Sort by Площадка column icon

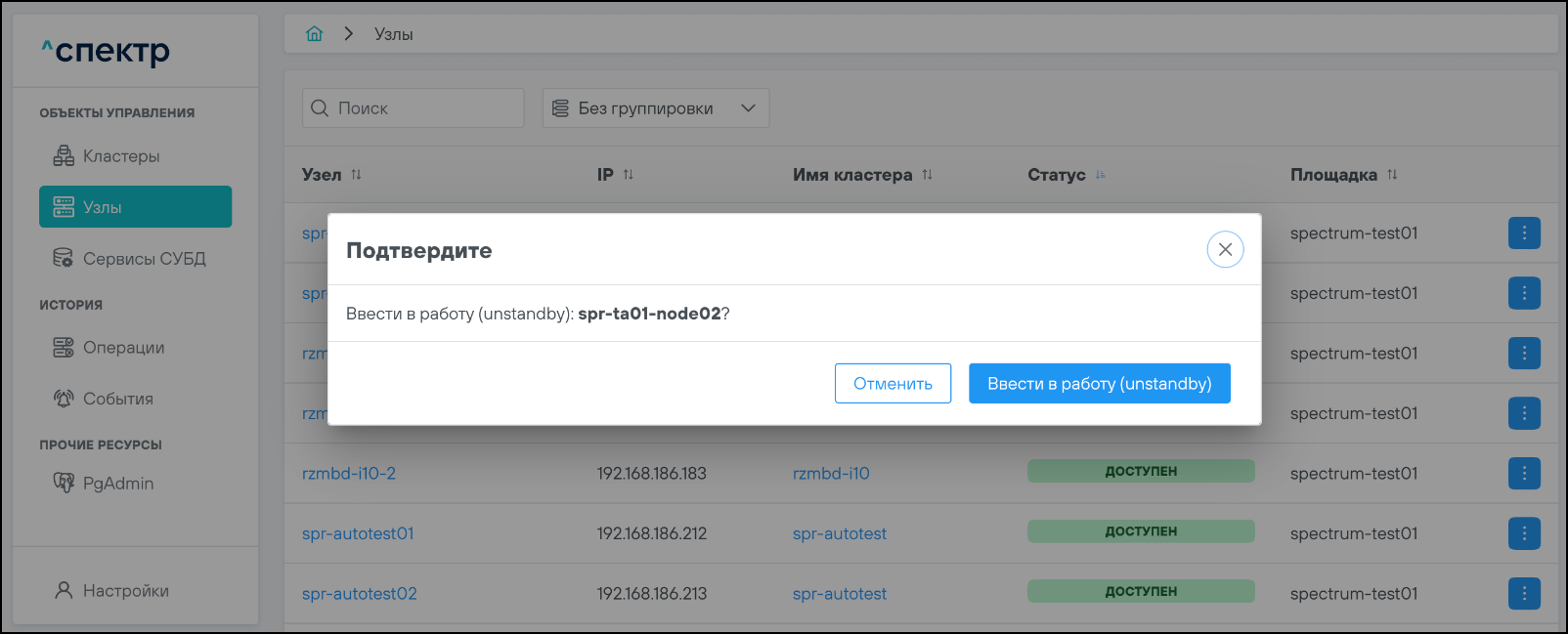tap(1392, 175)
